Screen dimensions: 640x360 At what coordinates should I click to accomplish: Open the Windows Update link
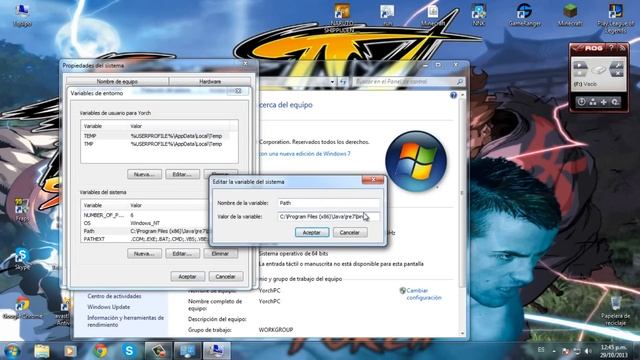109,307
